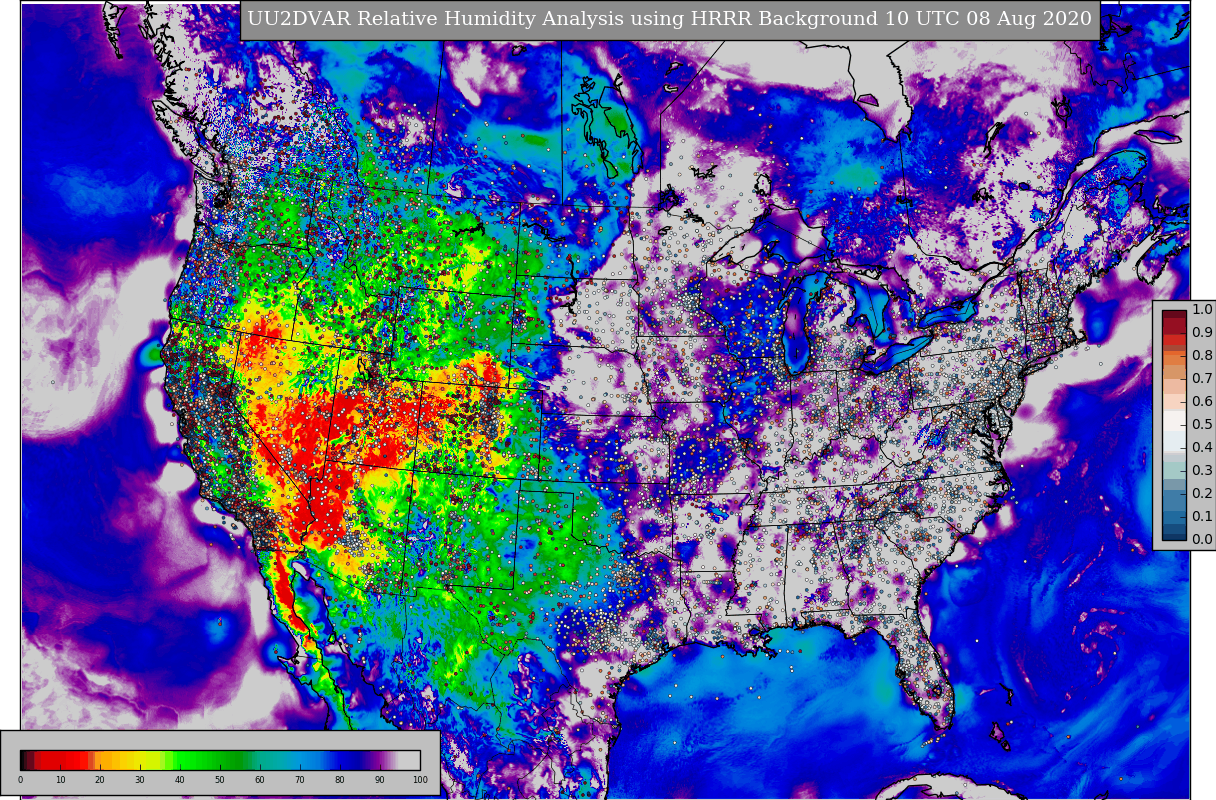Image resolution: width=1216 pixels, height=800 pixels.
Task: Click the "0.0" label on right colorbar
Action: [1201, 540]
